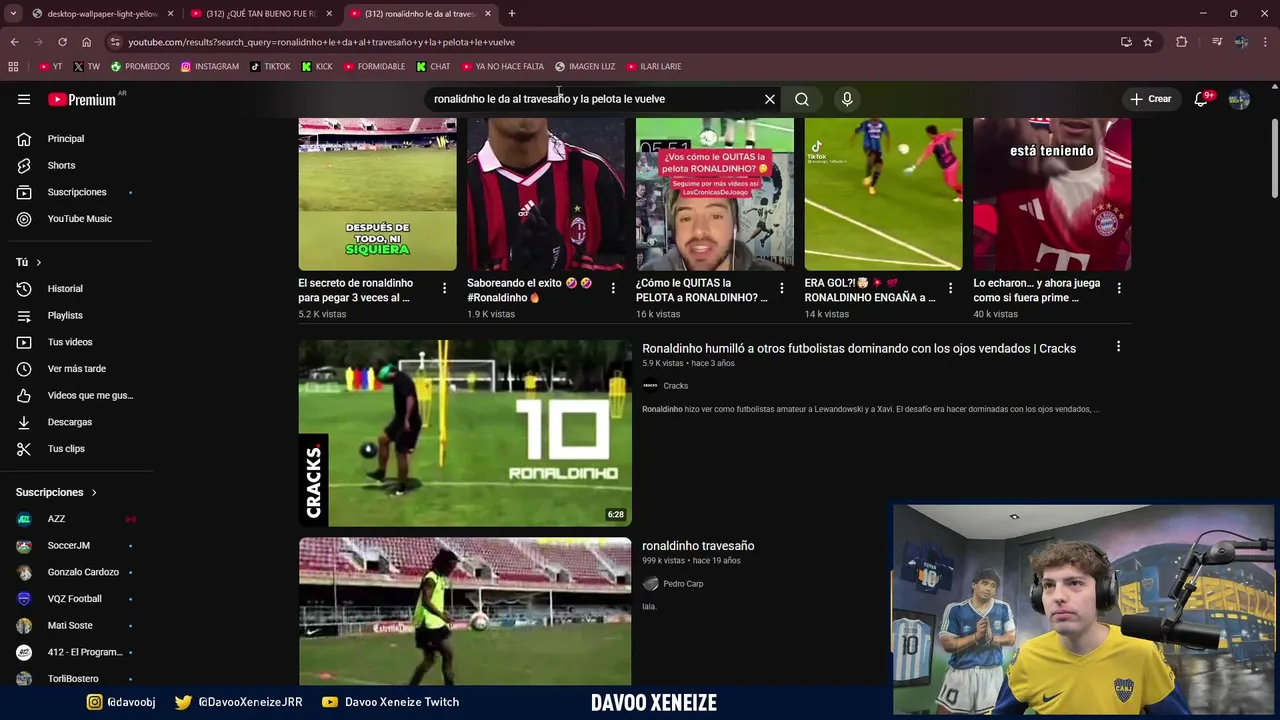Open the Chrome apps grid shortcut
This screenshot has width=1280, height=720.
[13, 67]
